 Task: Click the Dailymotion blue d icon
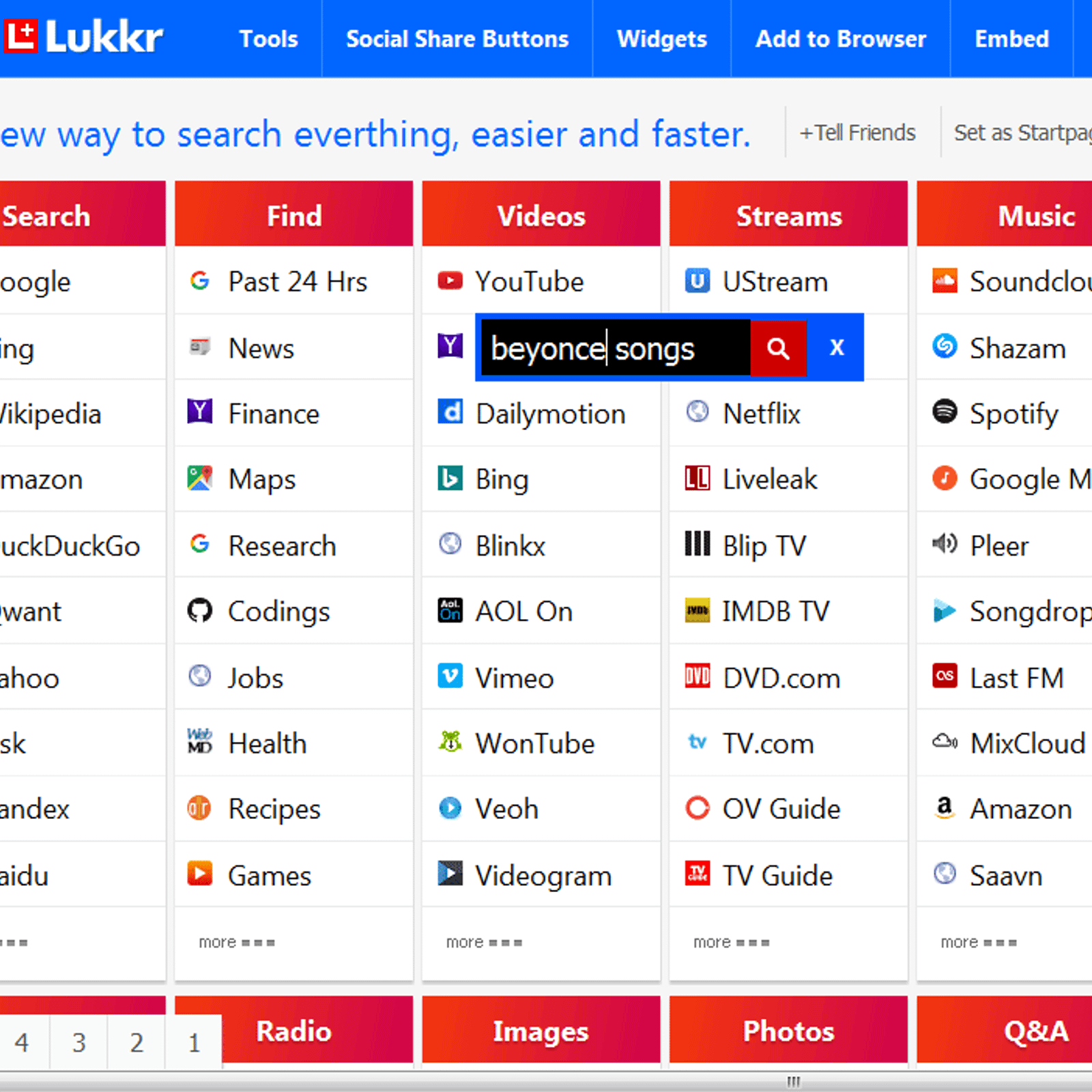[450, 412]
